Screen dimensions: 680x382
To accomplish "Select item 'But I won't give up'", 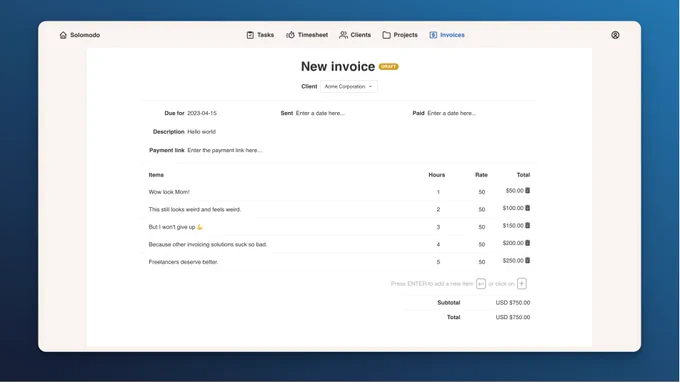I will click(176, 227).
